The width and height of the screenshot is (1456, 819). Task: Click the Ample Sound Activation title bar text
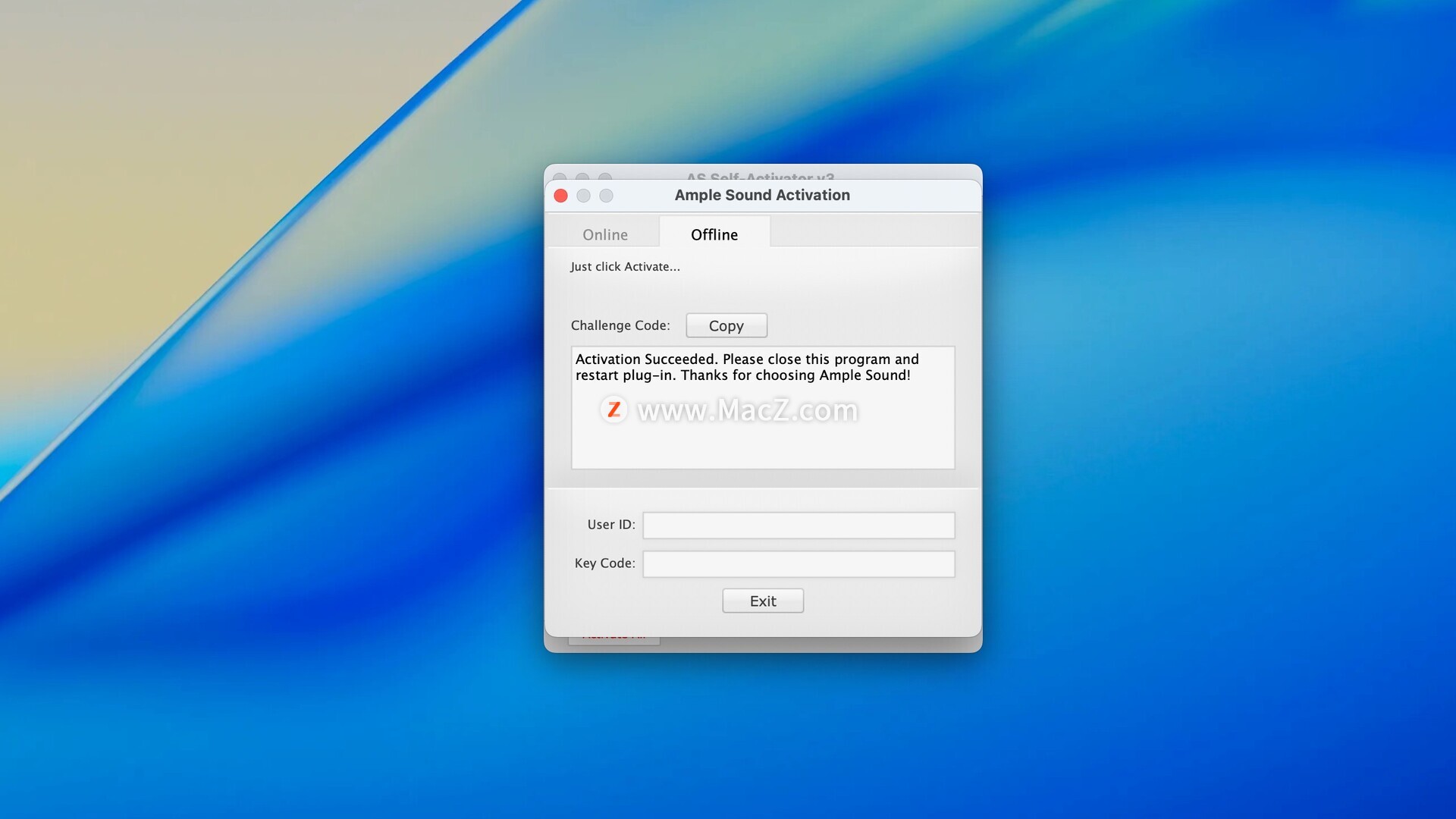tap(762, 195)
